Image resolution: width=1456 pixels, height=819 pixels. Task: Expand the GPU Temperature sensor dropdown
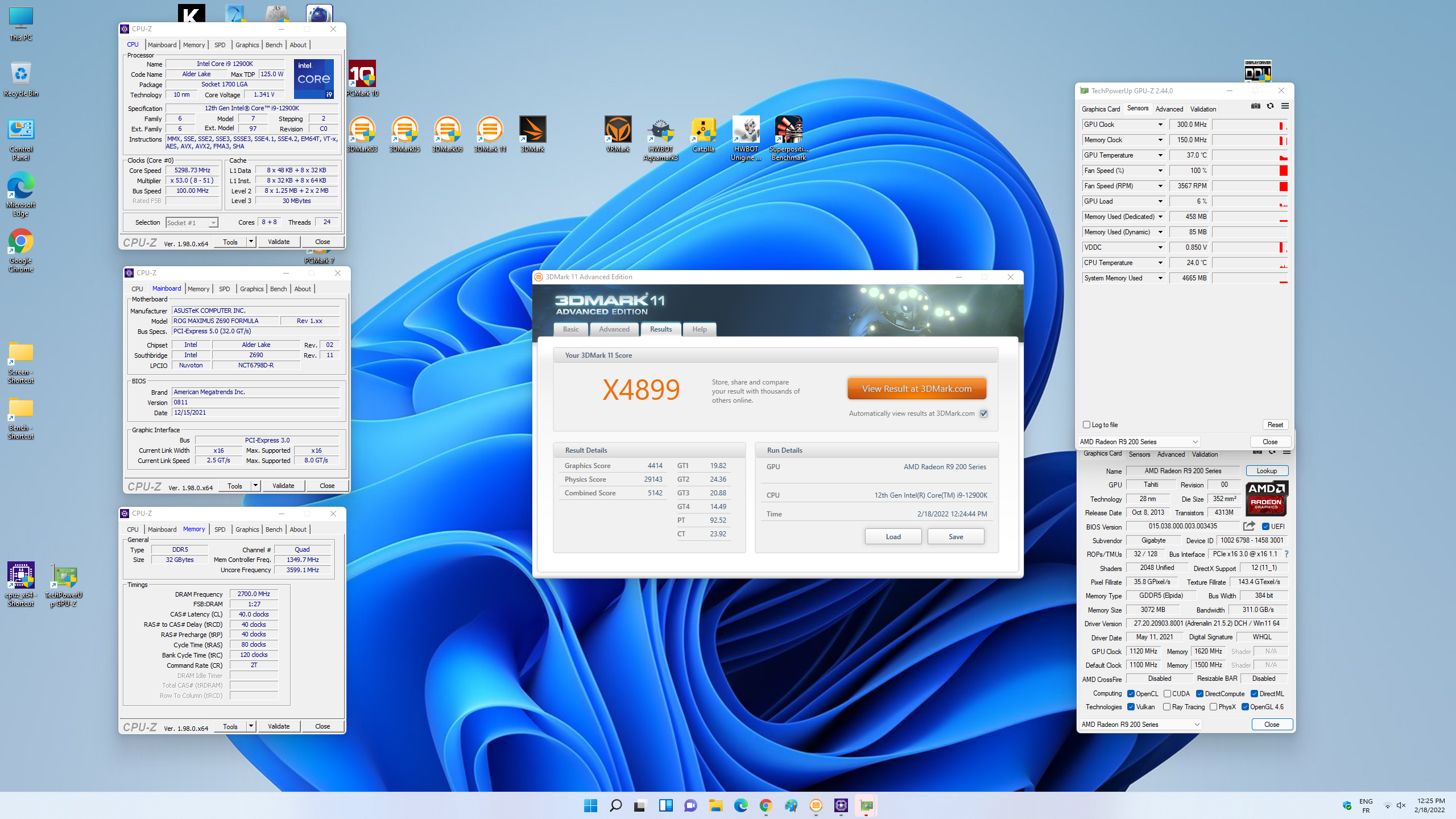coord(1160,155)
